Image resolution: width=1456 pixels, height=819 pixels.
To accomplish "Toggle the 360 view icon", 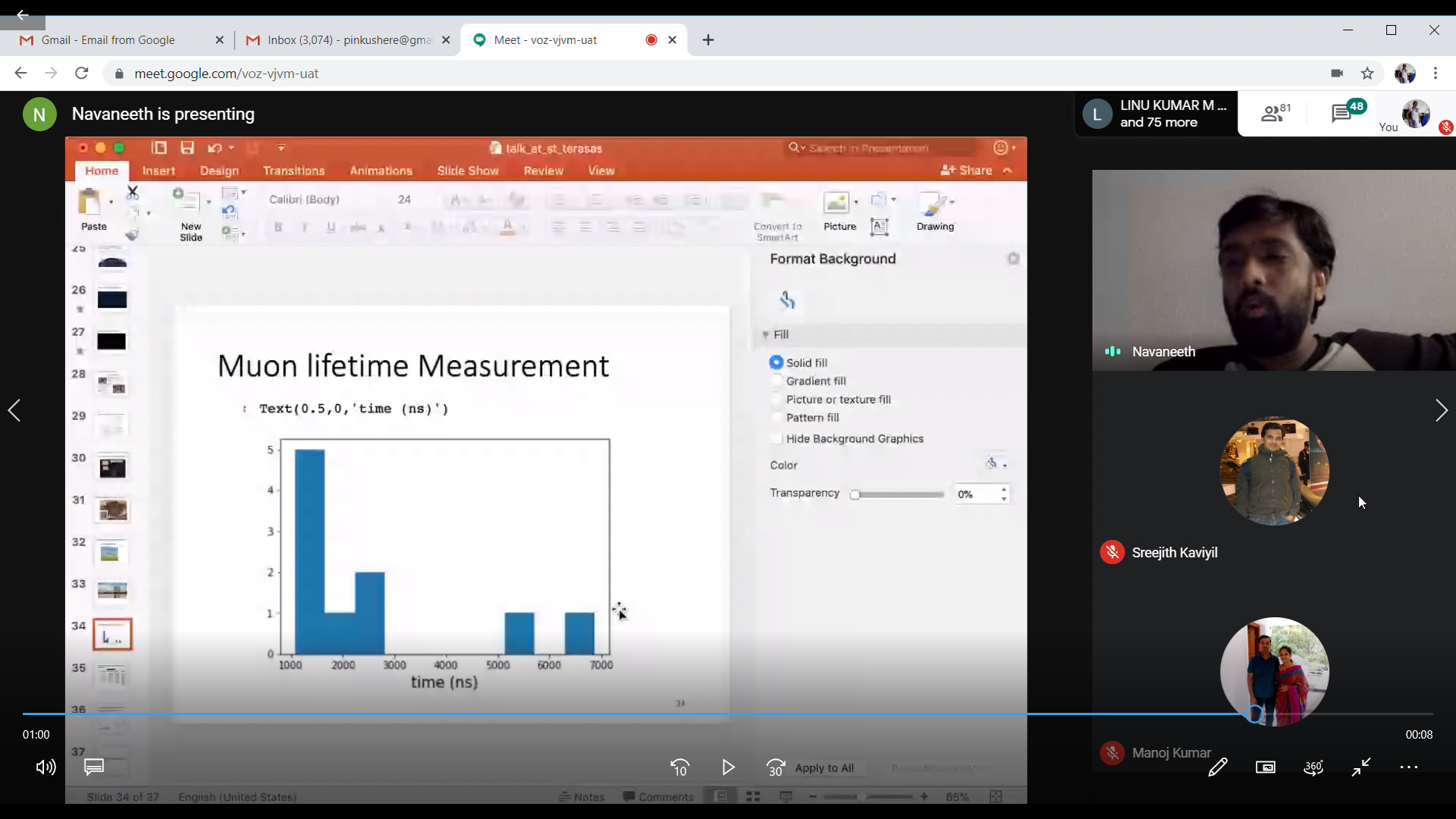I will (1313, 767).
